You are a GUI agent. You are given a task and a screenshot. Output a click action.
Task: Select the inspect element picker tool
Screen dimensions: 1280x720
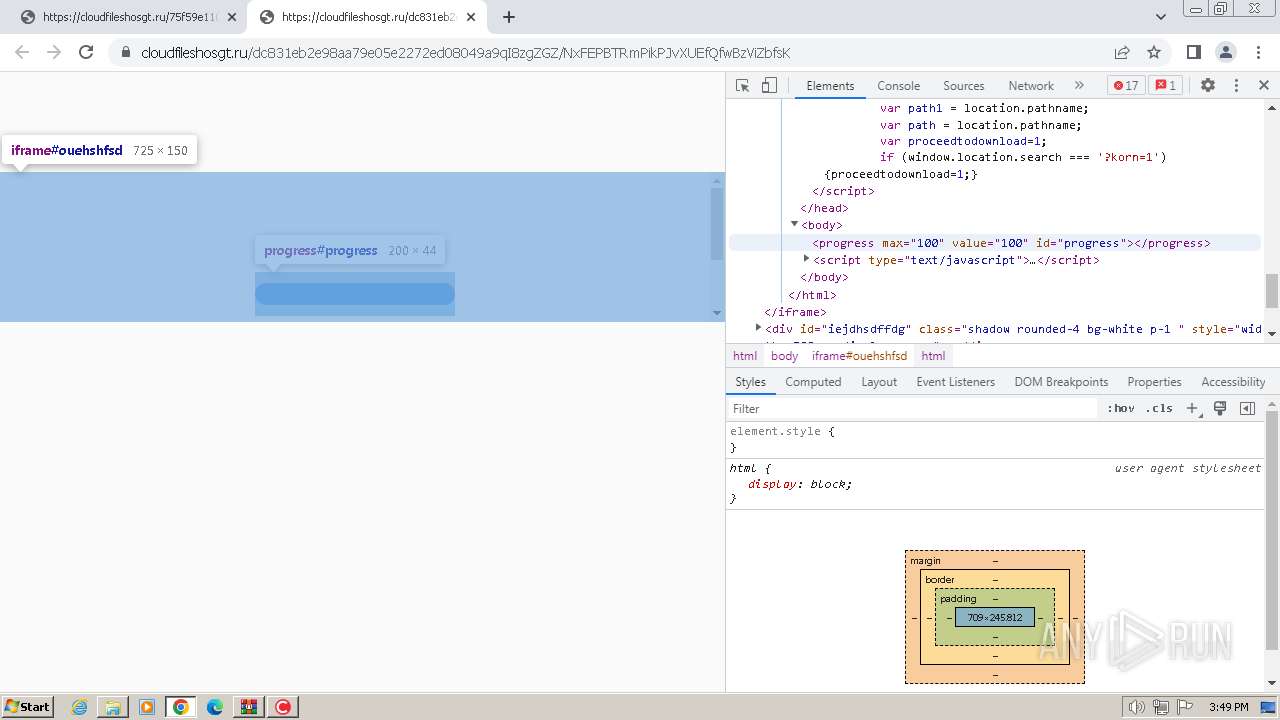point(742,85)
